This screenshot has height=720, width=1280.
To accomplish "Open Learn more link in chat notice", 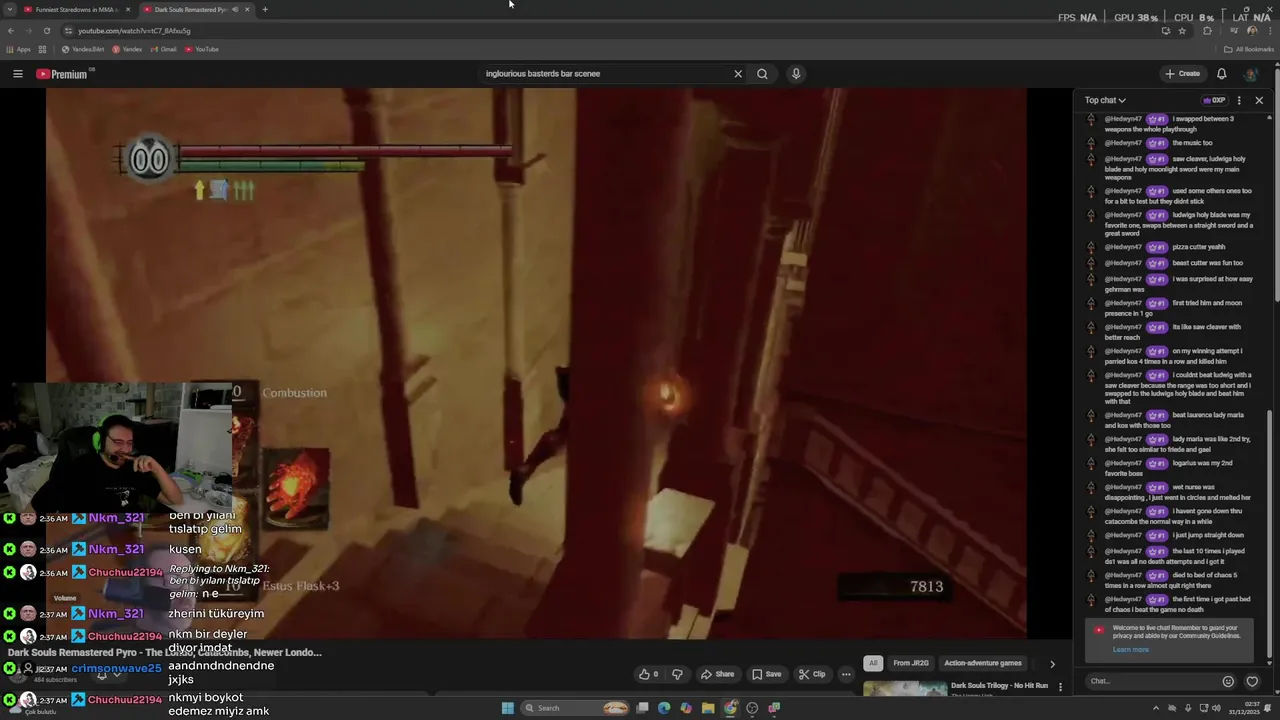I will 1130,650.
